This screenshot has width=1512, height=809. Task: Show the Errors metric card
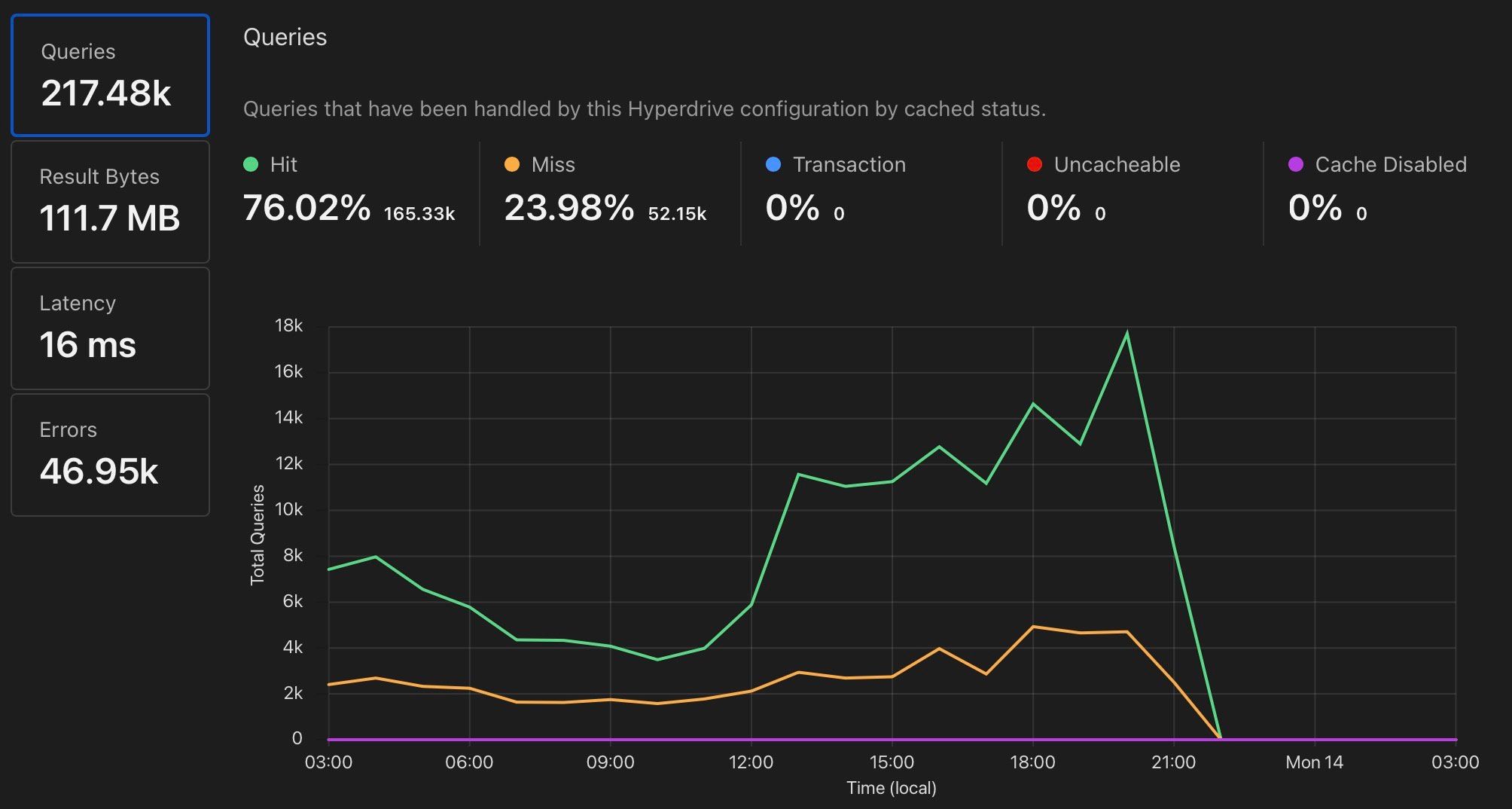110,455
